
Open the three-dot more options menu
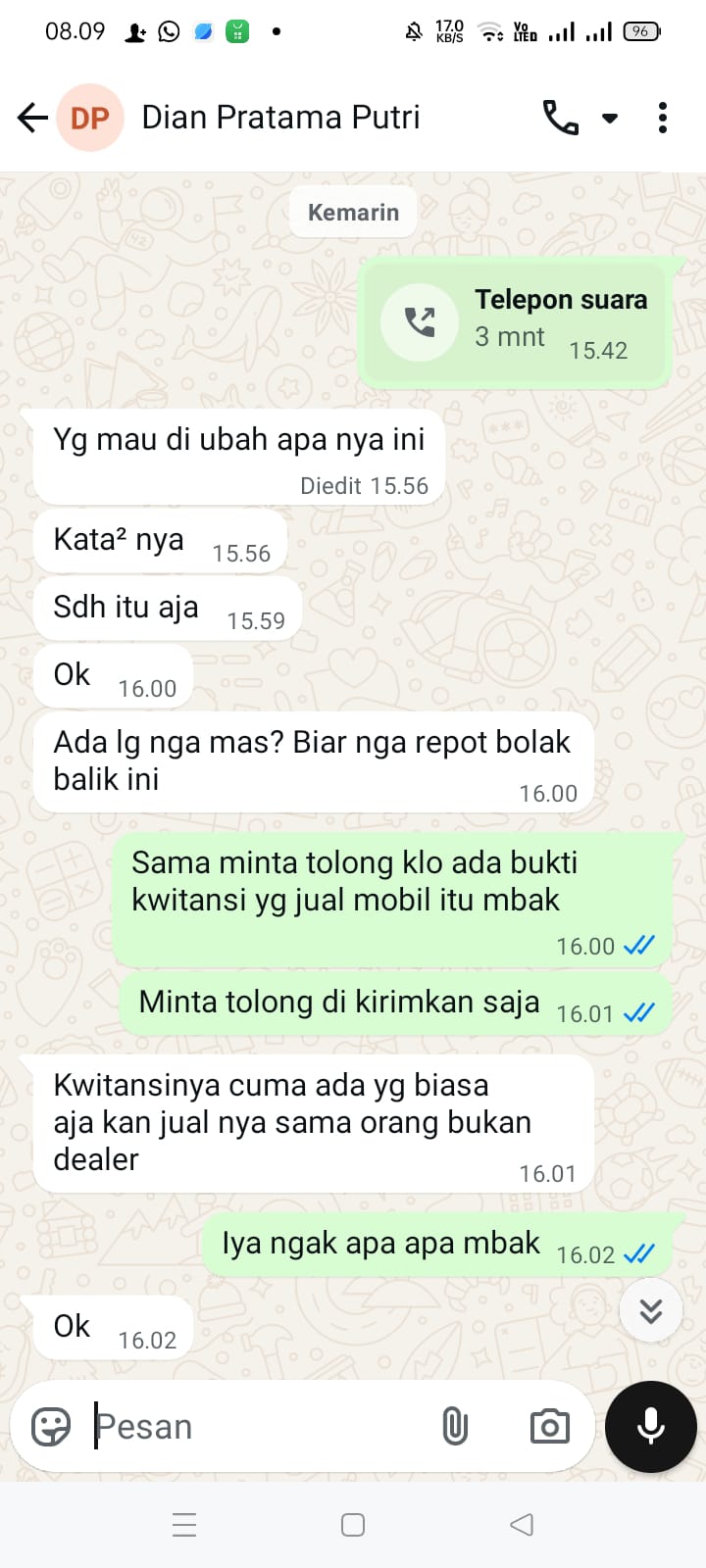[663, 118]
